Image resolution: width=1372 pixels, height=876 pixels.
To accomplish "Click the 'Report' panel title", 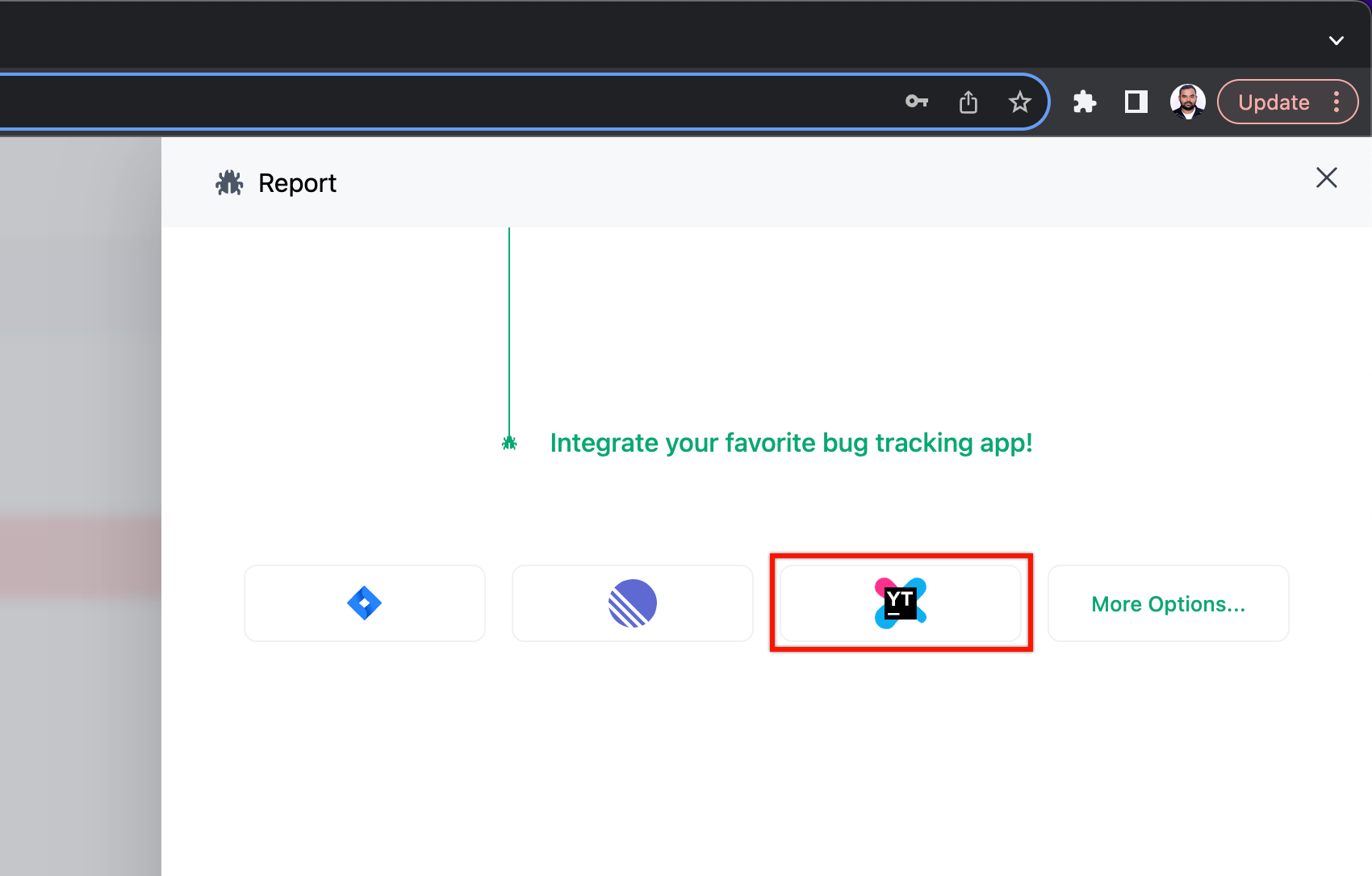I will [297, 183].
